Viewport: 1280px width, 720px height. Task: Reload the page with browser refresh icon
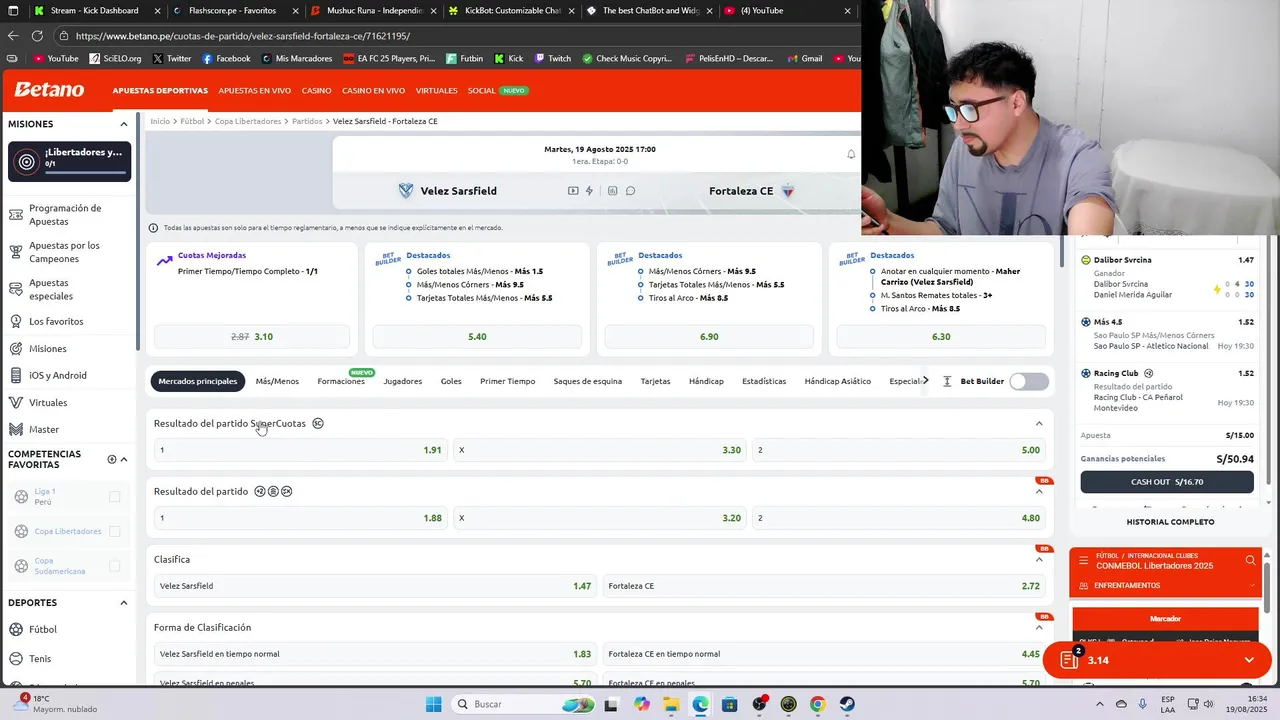(x=37, y=36)
